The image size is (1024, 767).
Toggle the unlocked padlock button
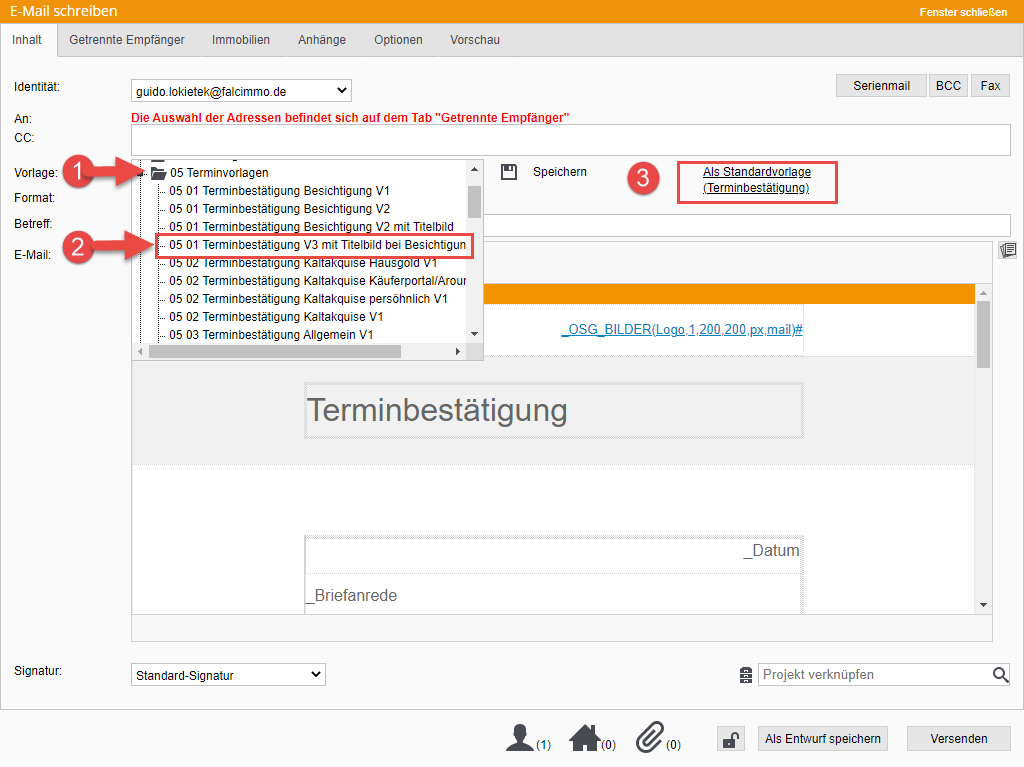coord(731,739)
